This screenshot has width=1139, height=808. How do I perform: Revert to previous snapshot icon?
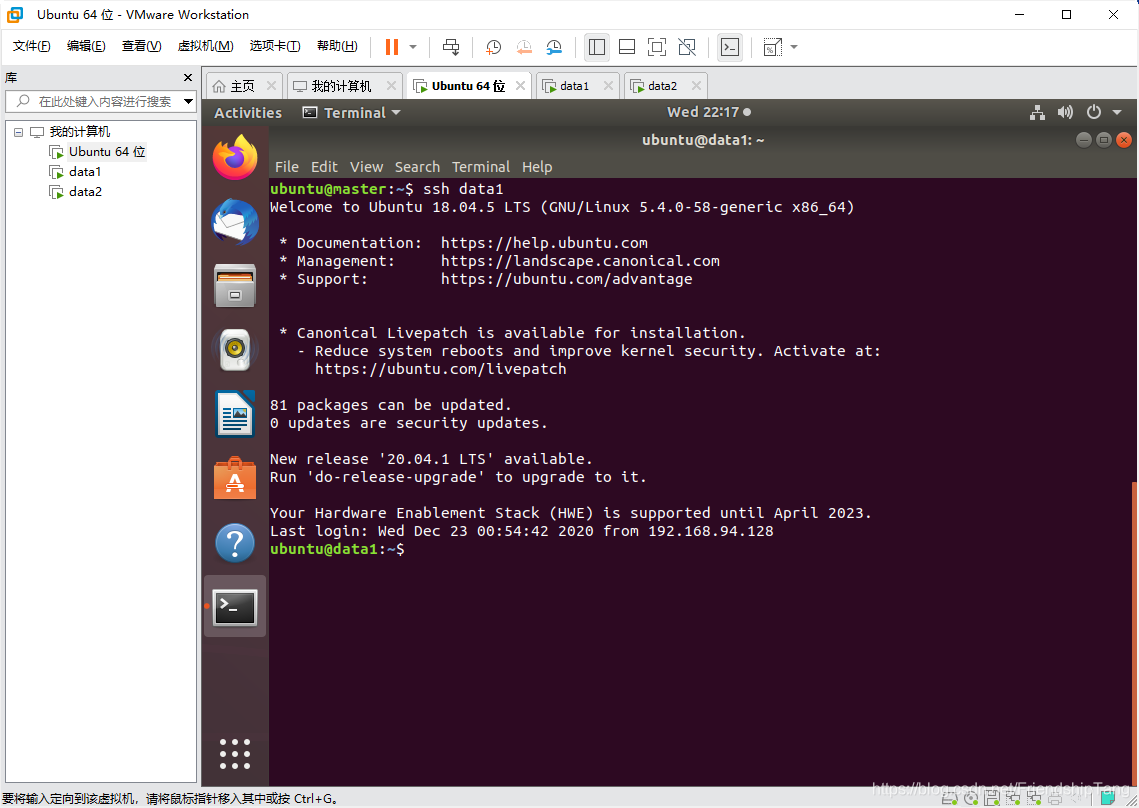click(524, 47)
